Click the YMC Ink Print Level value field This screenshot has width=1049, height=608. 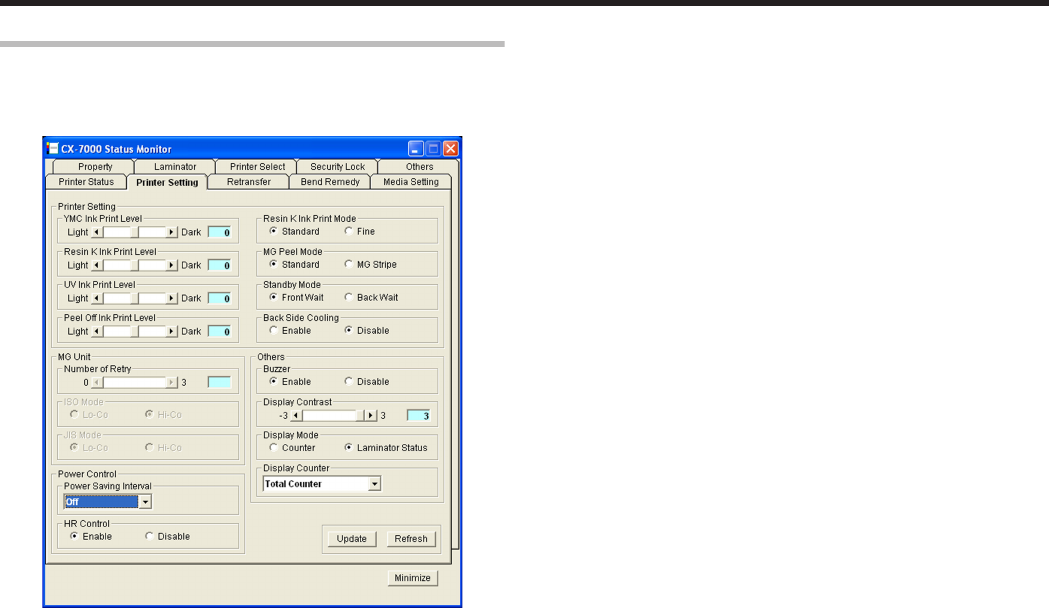tap(219, 232)
